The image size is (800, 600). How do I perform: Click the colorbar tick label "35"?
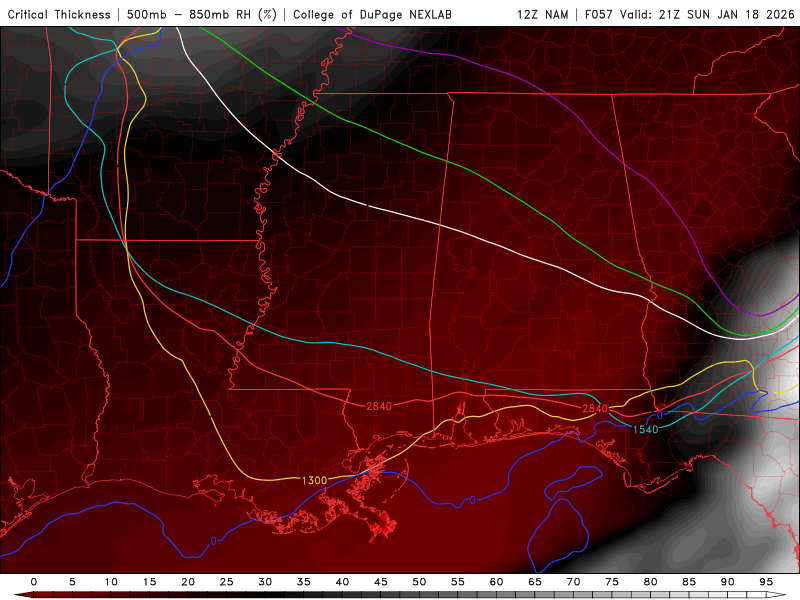point(304,582)
